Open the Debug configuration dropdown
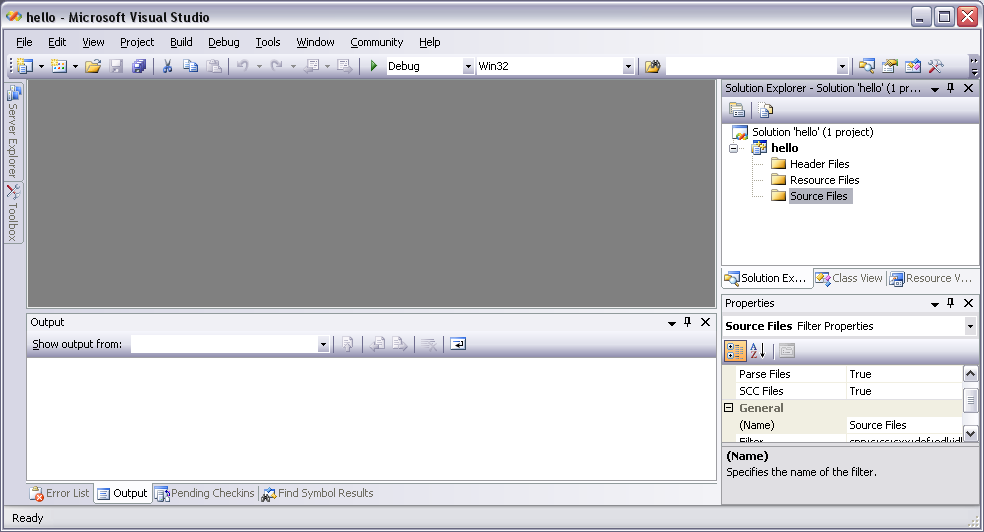 pos(468,66)
